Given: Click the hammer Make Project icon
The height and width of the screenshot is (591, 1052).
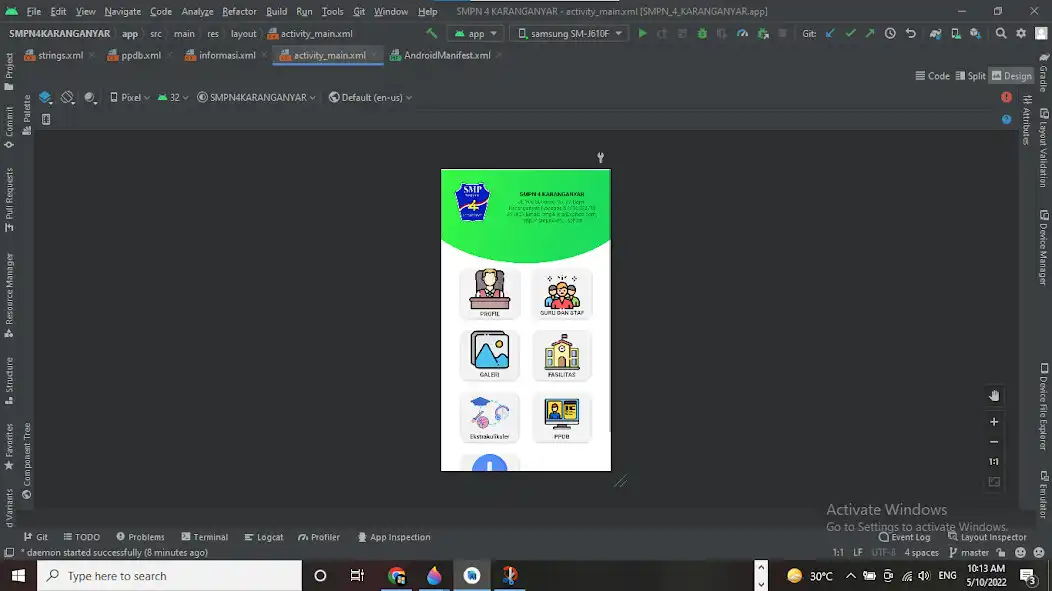Looking at the screenshot, I should coord(432,33).
